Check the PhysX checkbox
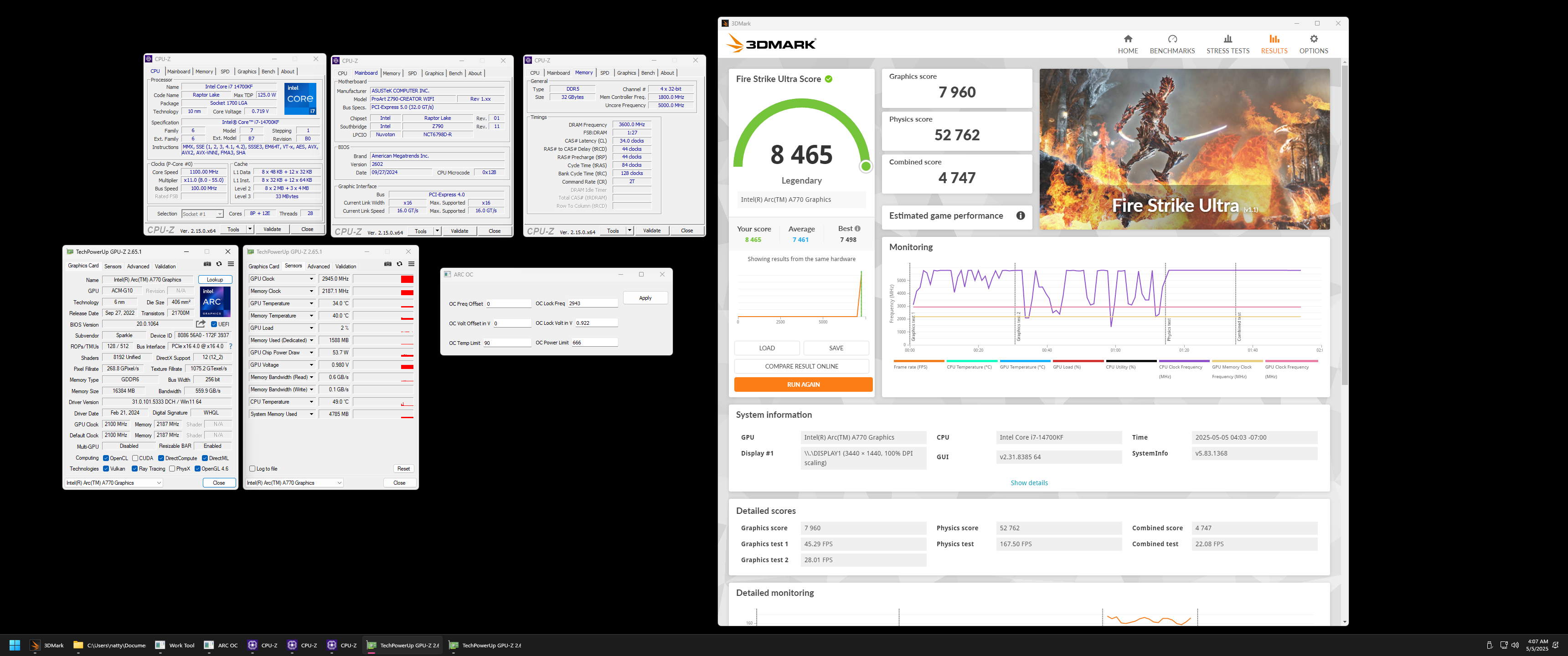 [x=172, y=469]
